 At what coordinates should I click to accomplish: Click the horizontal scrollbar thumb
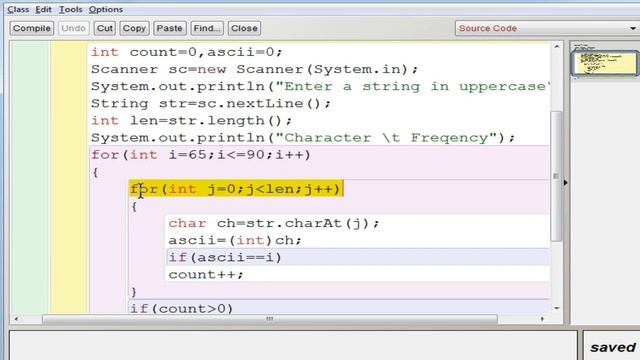(270, 319)
